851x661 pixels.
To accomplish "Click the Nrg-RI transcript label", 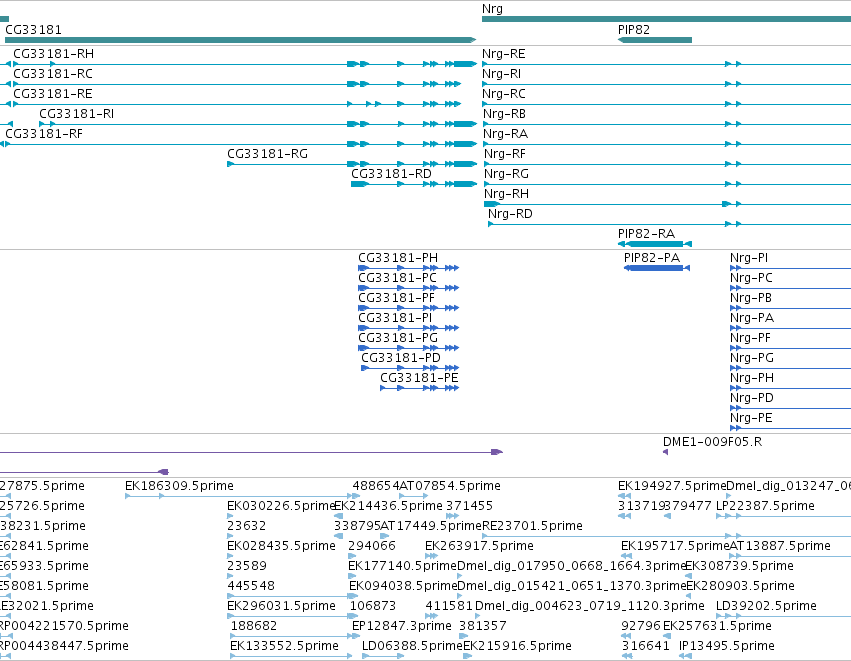I will pos(501,74).
